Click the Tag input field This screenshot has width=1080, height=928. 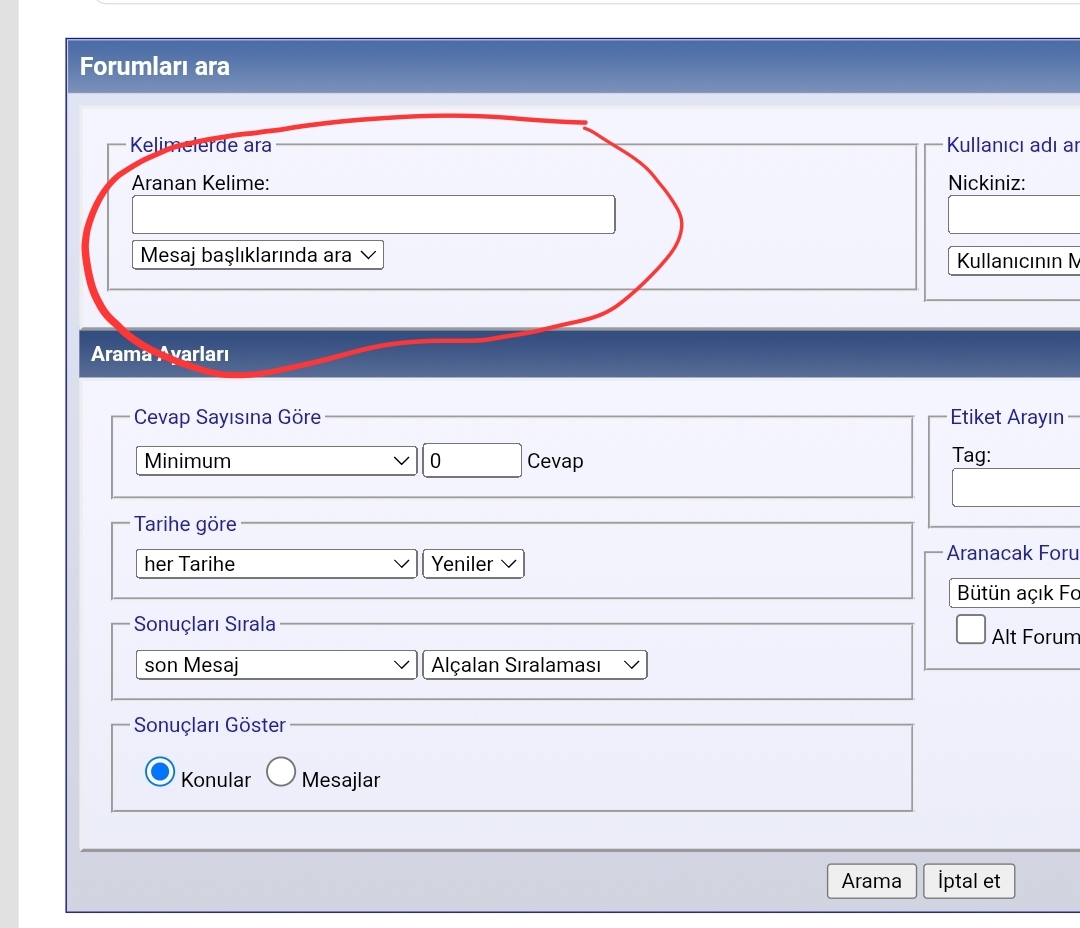1016,488
